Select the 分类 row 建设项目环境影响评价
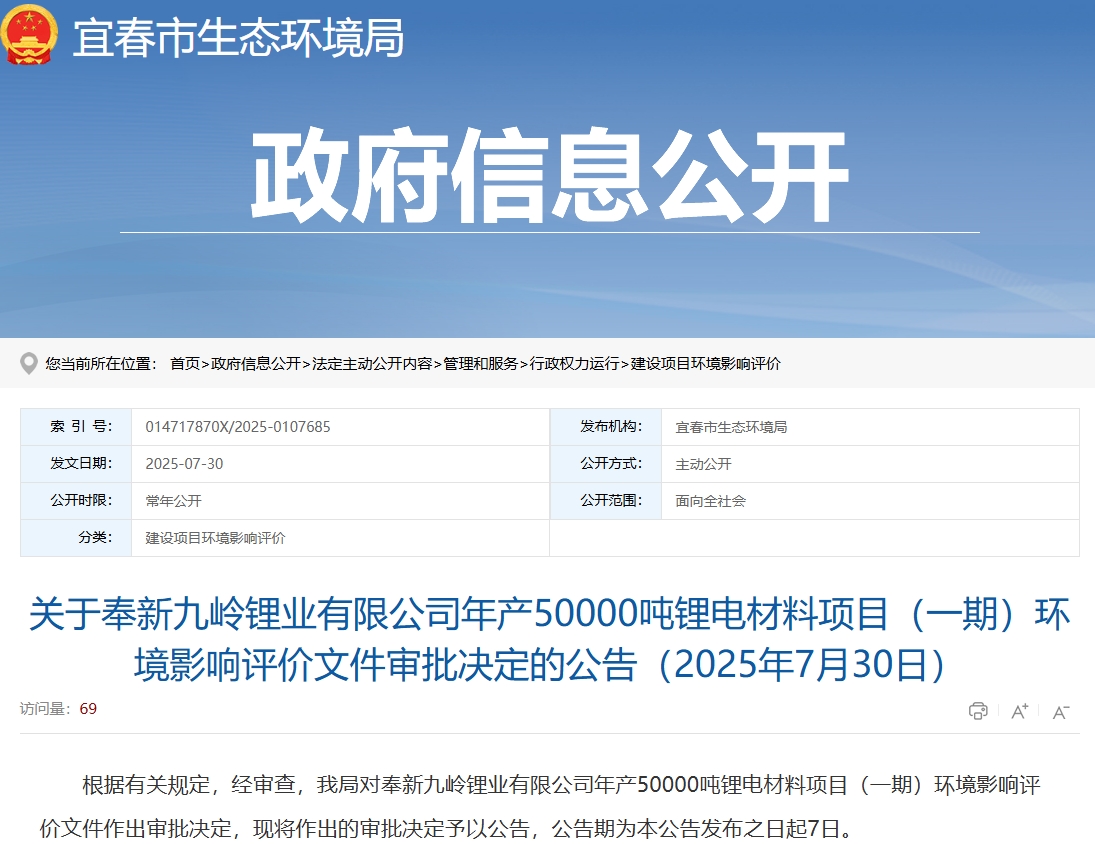 click(x=215, y=538)
